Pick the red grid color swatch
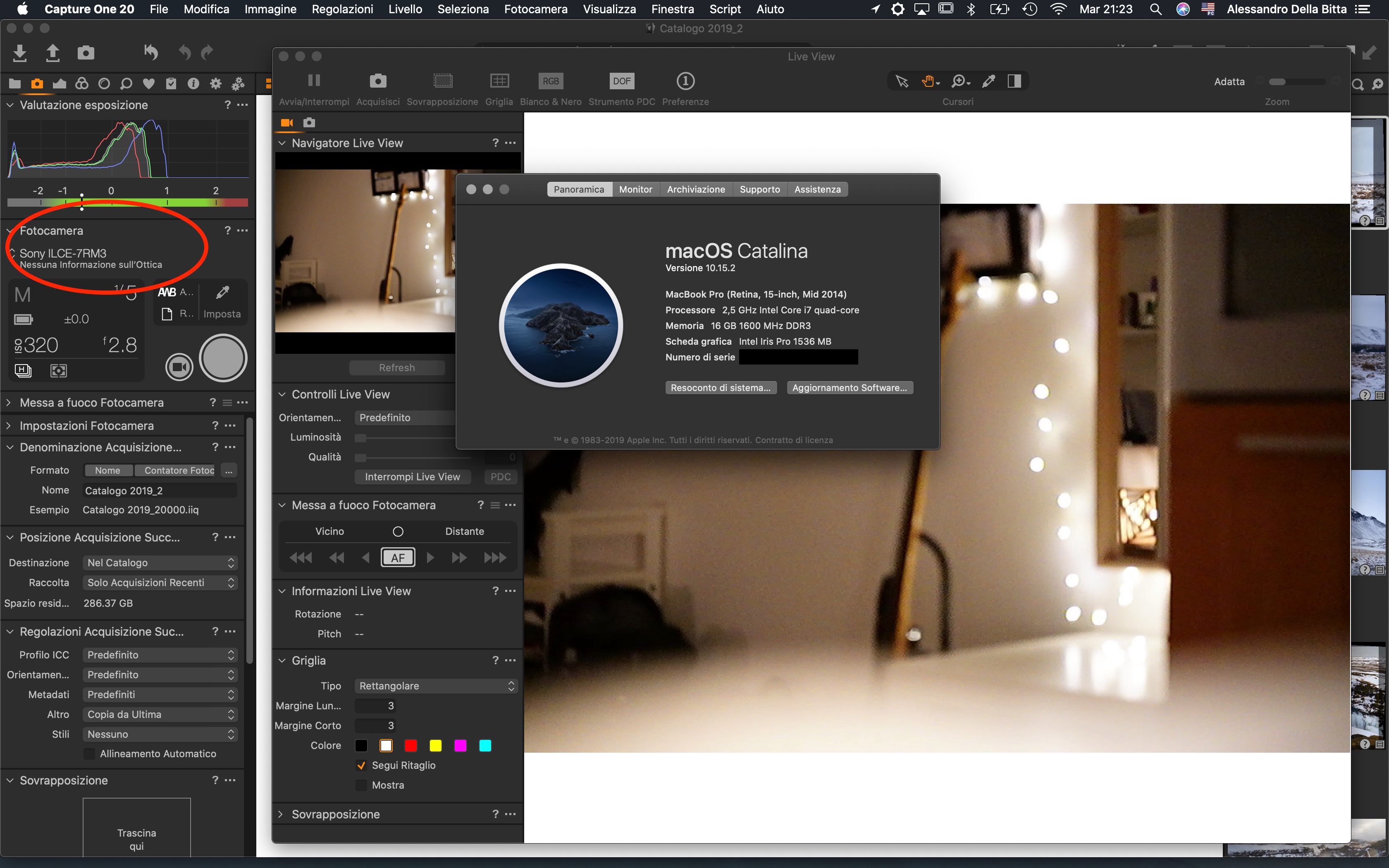The width and height of the screenshot is (1389, 868). click(410, 746)
